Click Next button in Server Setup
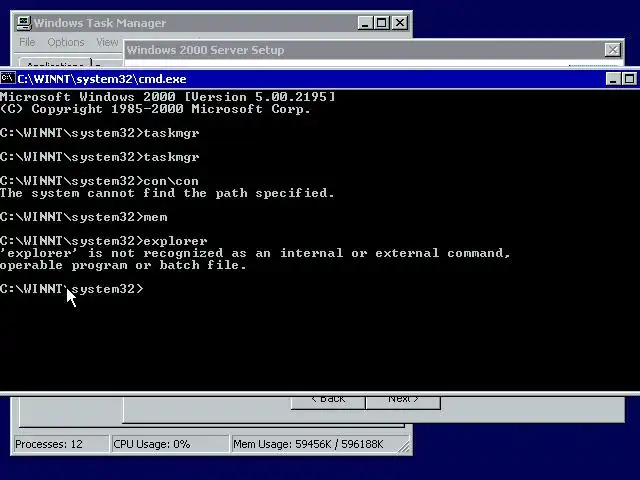640x480 pixels. tap(403, 402)
